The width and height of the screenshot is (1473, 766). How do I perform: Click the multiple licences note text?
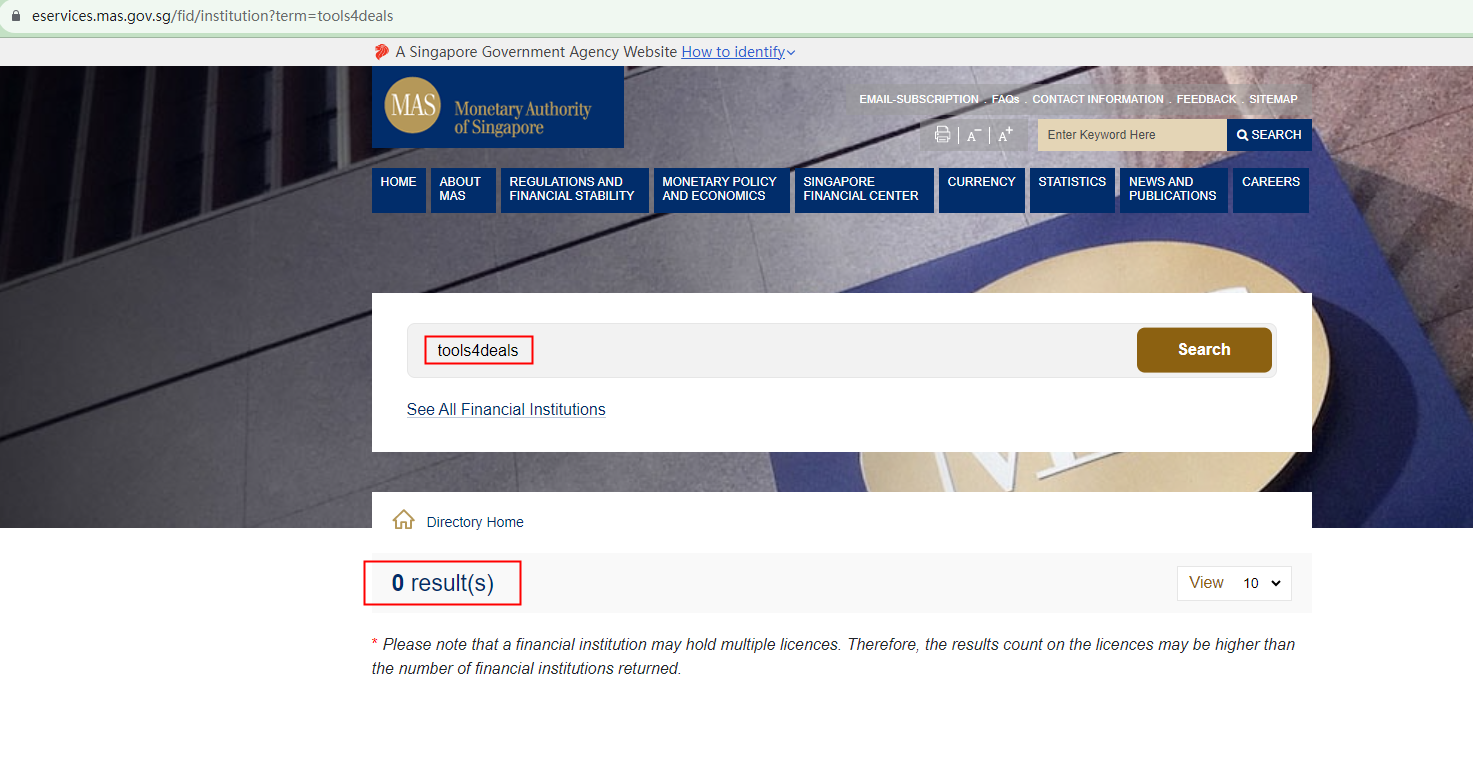833,656
